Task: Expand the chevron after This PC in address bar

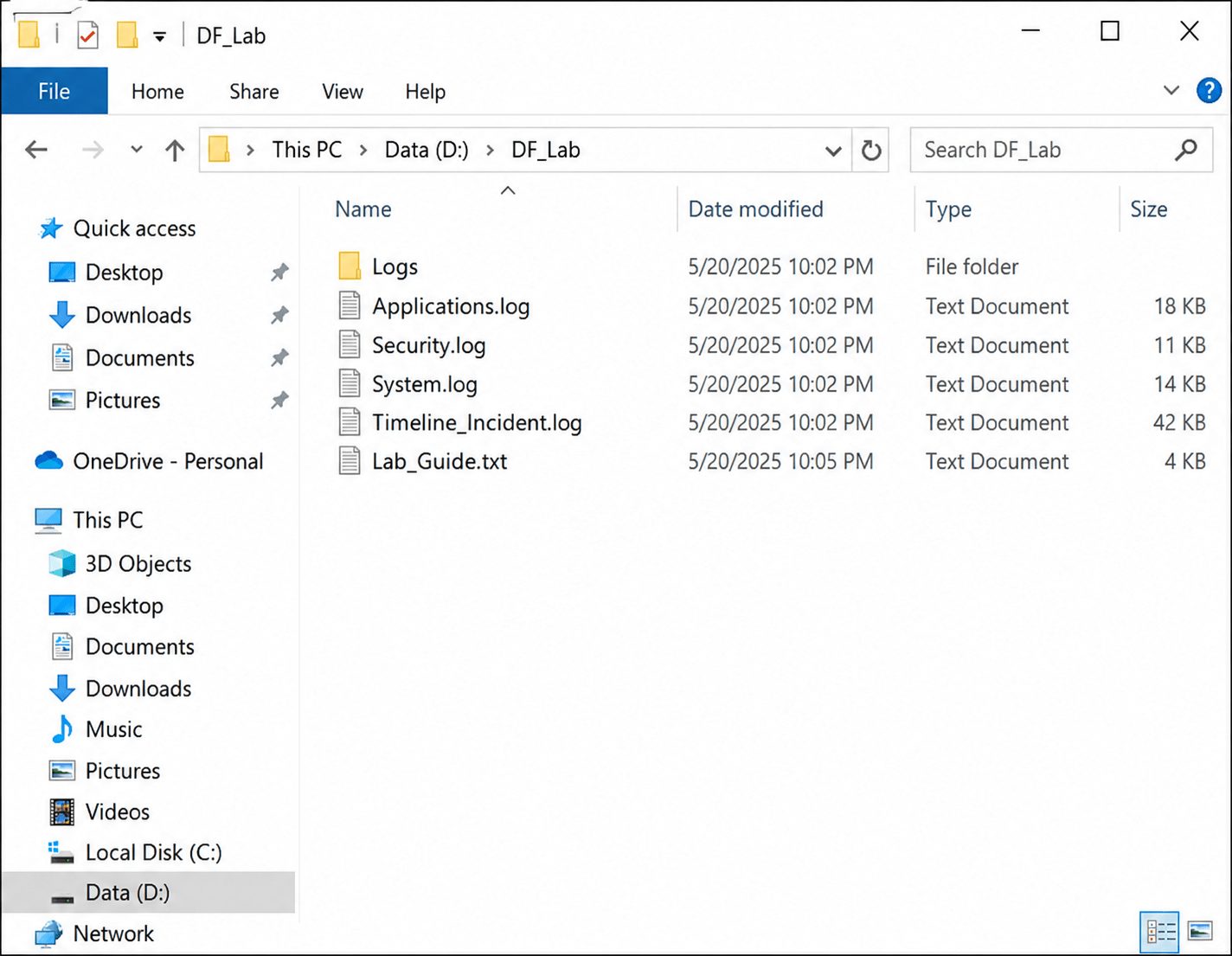Action: pyautogui.click(x=363, y=151)
